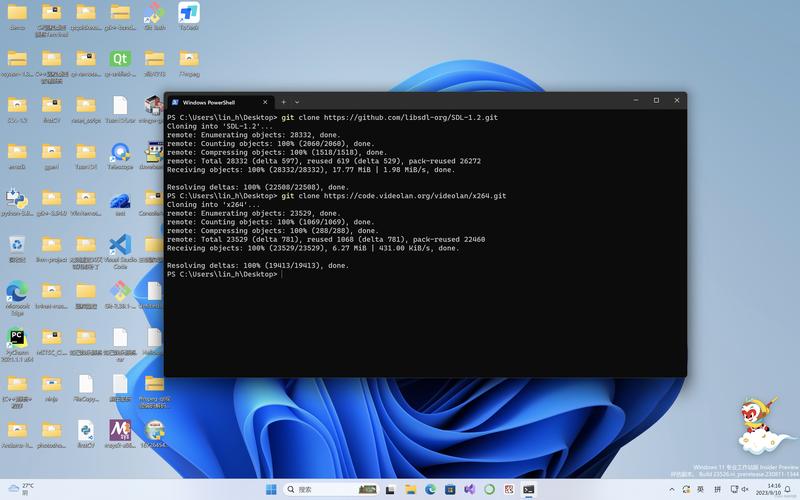800x500 pixels.
Task: Open the notification bell in taskbar
Action: pos(788,489)
